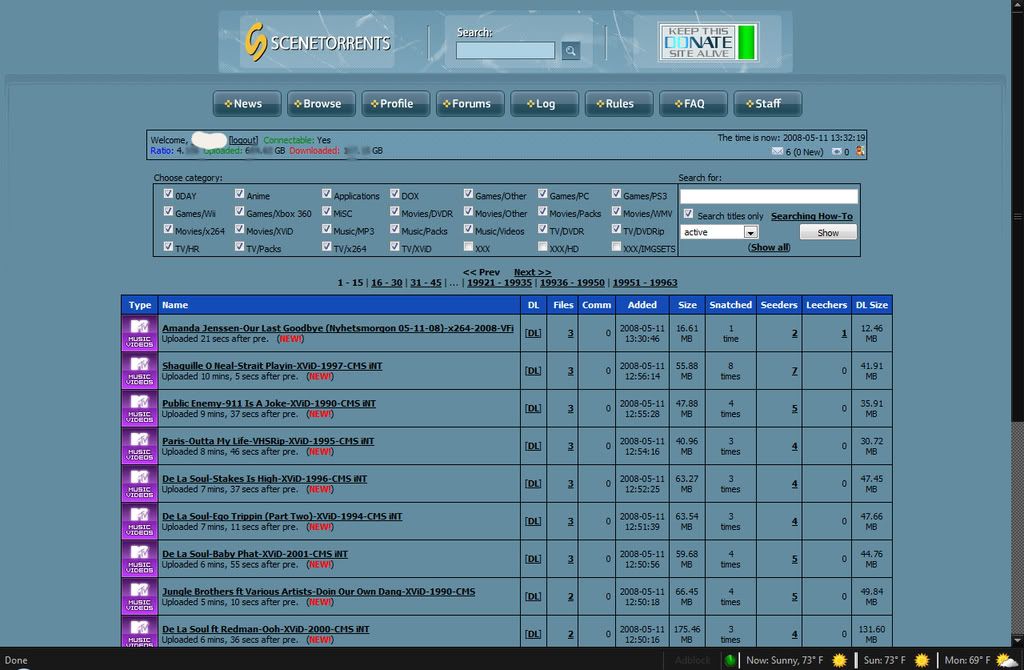Click the Show button
The height and width of the screenshot is (670, 1024).
828,232
